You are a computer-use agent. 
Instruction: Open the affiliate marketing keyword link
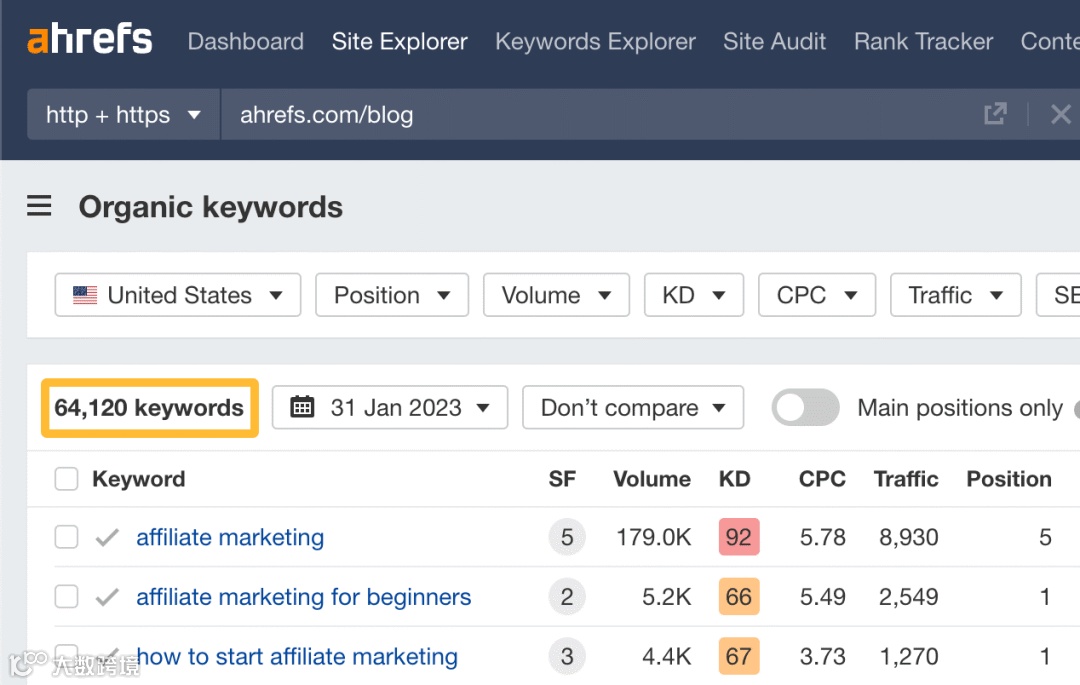[x=229, y=537]
